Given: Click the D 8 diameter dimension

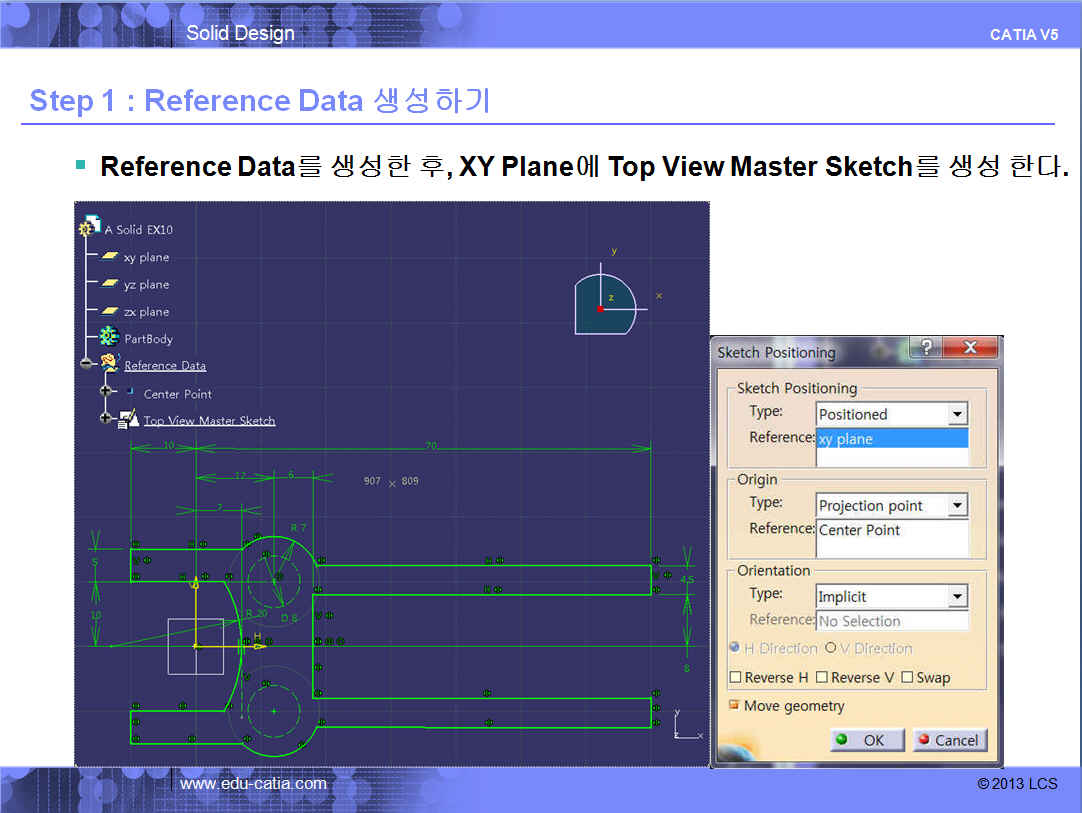Looking at the screenshot, I should tap(289, 618).
